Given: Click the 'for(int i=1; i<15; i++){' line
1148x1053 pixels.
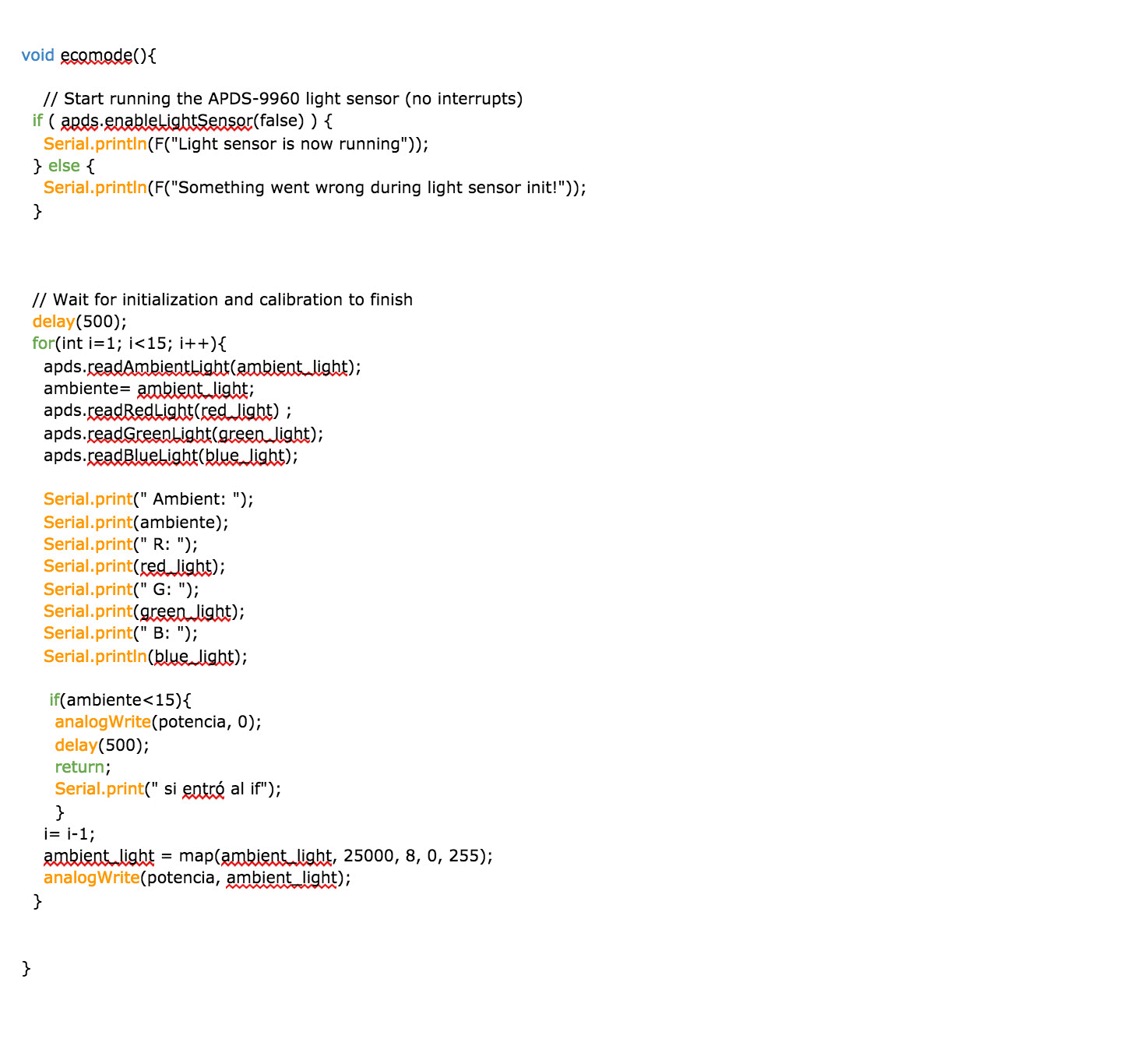Looking at the screenshot, I should [x=129, y=343].
